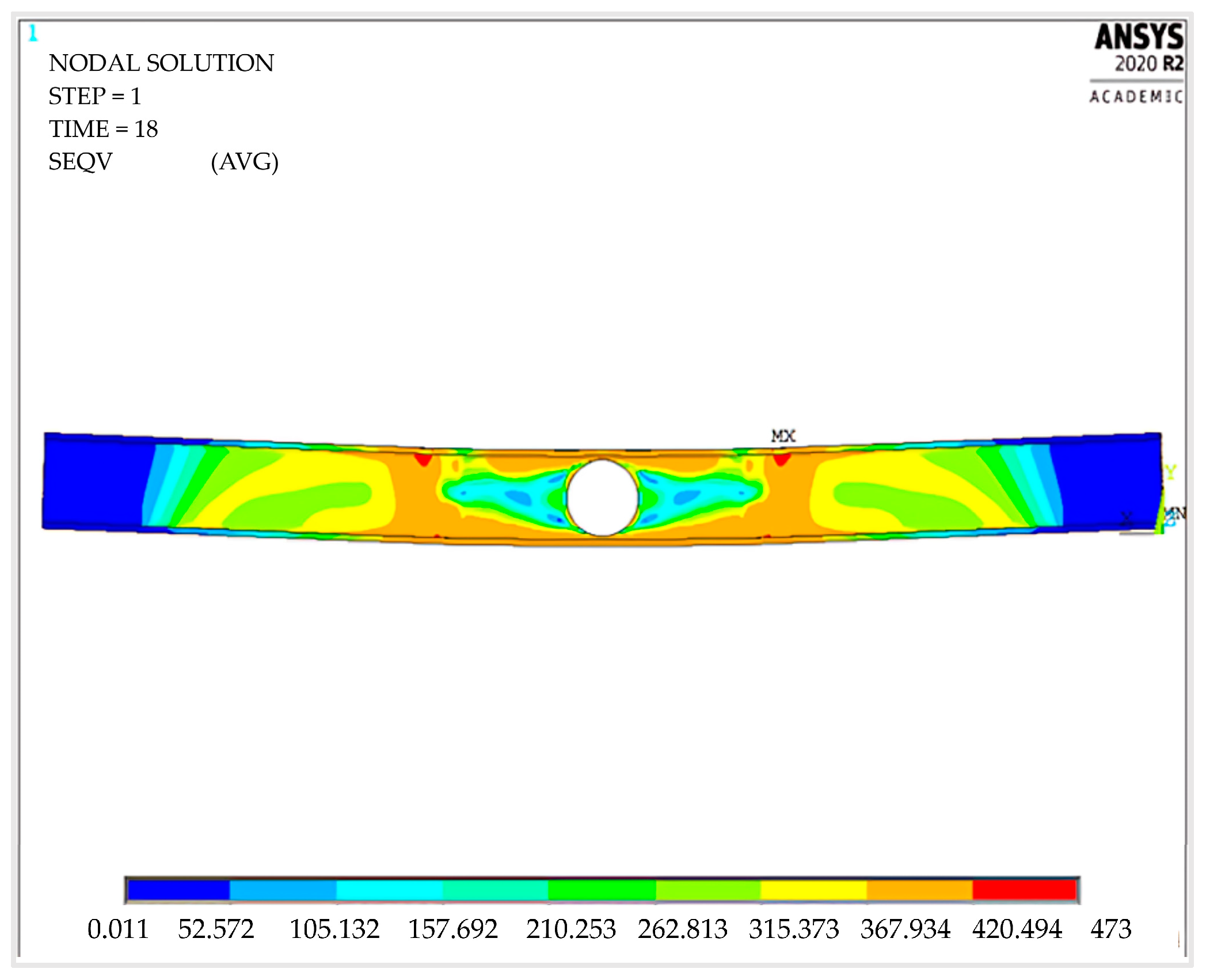Click the 473 maximum legend value
Screen dimensions: 1206x980
coord(1110,929)
